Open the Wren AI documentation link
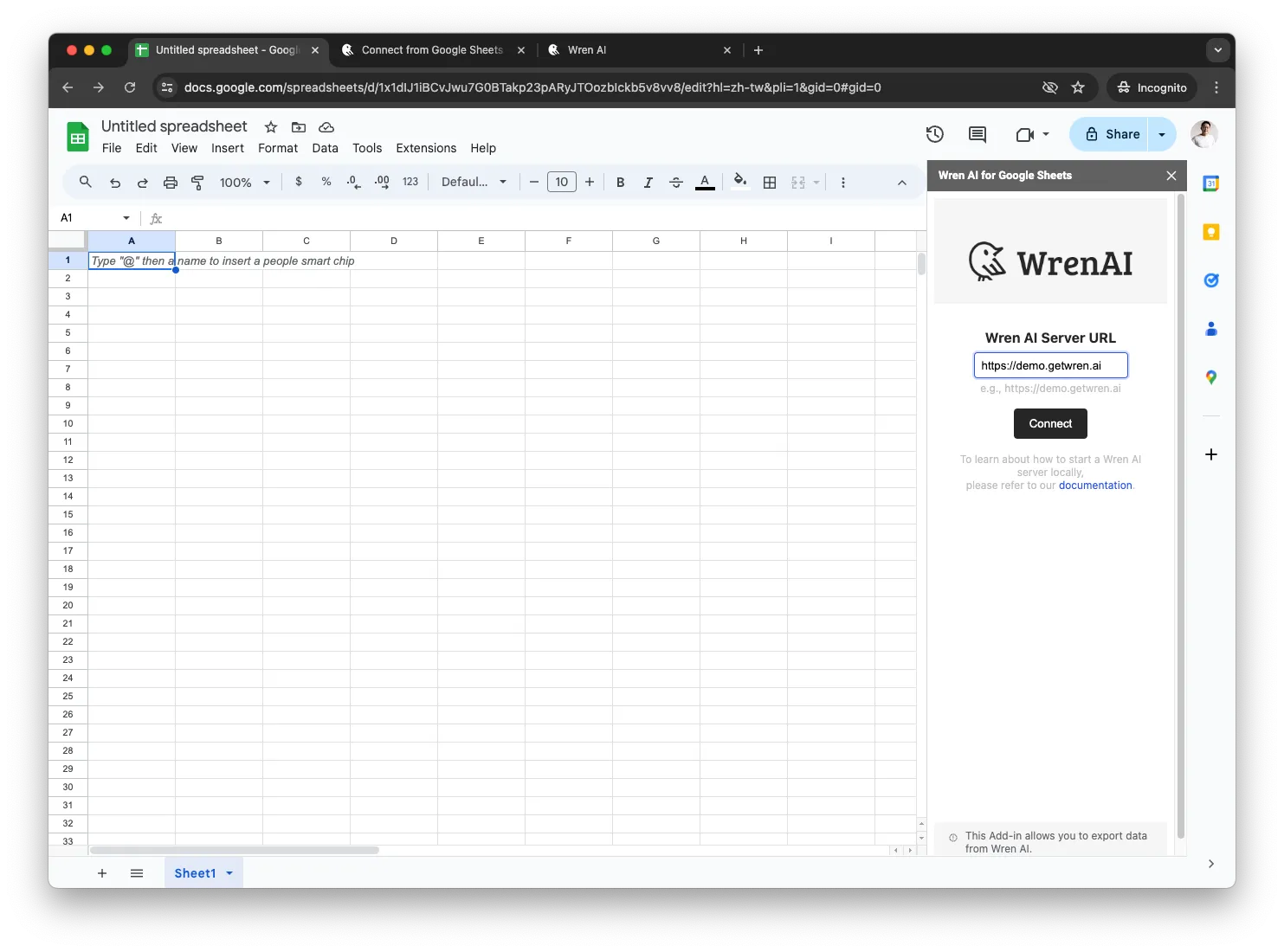1284x952 pixels. coord(1095,486)
